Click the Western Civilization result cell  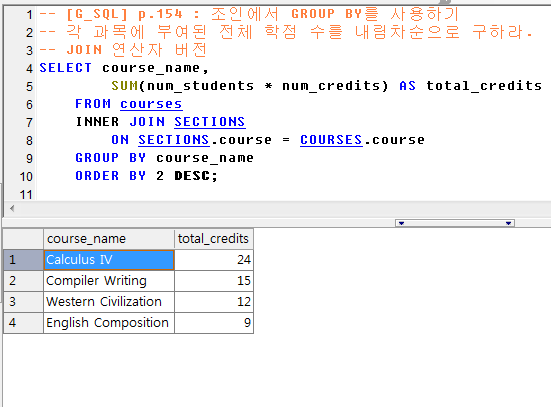[x=109, y=302]
